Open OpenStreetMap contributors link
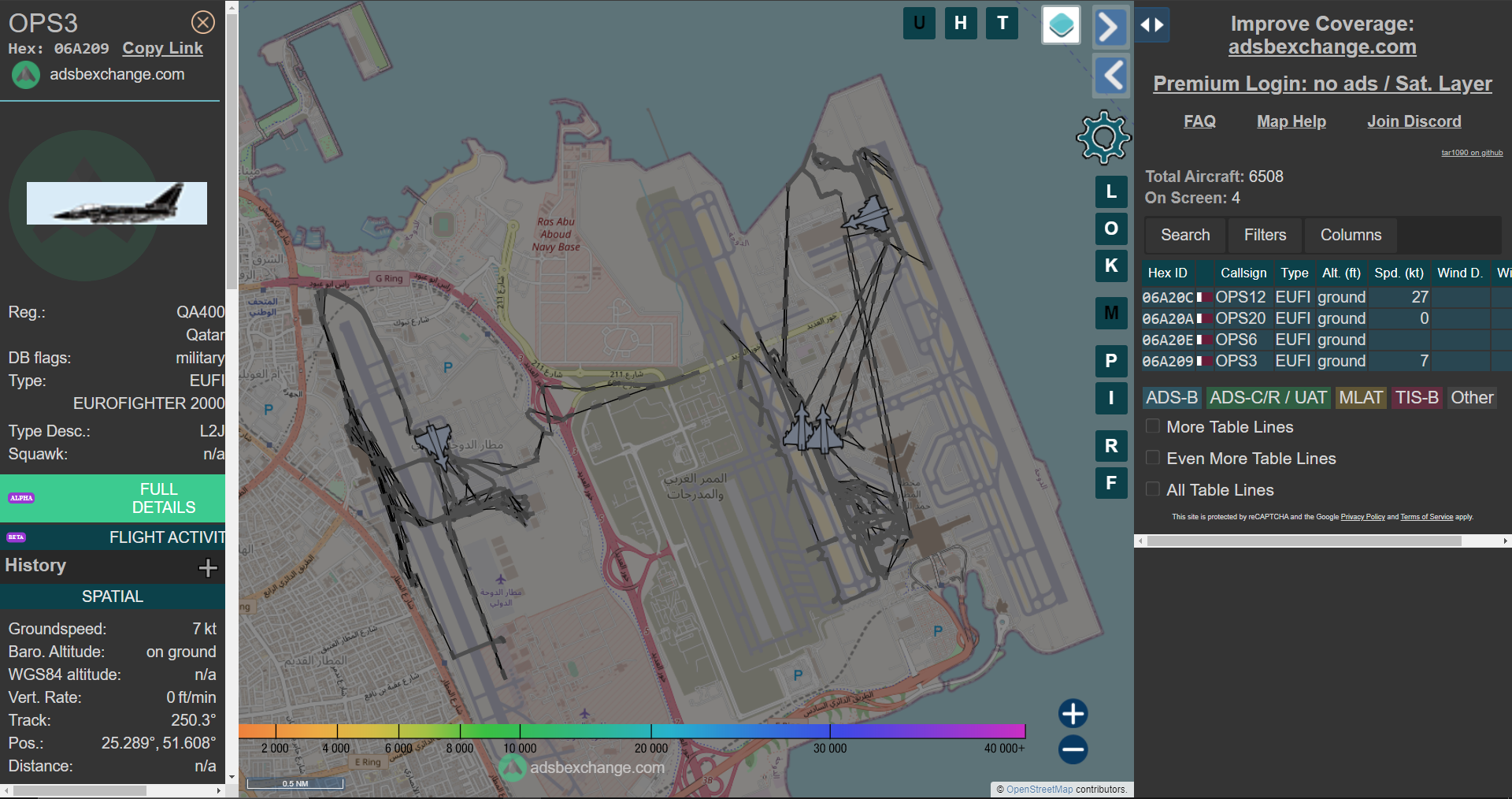The height and width of the screenshot is (799, 1512). 1039,790
